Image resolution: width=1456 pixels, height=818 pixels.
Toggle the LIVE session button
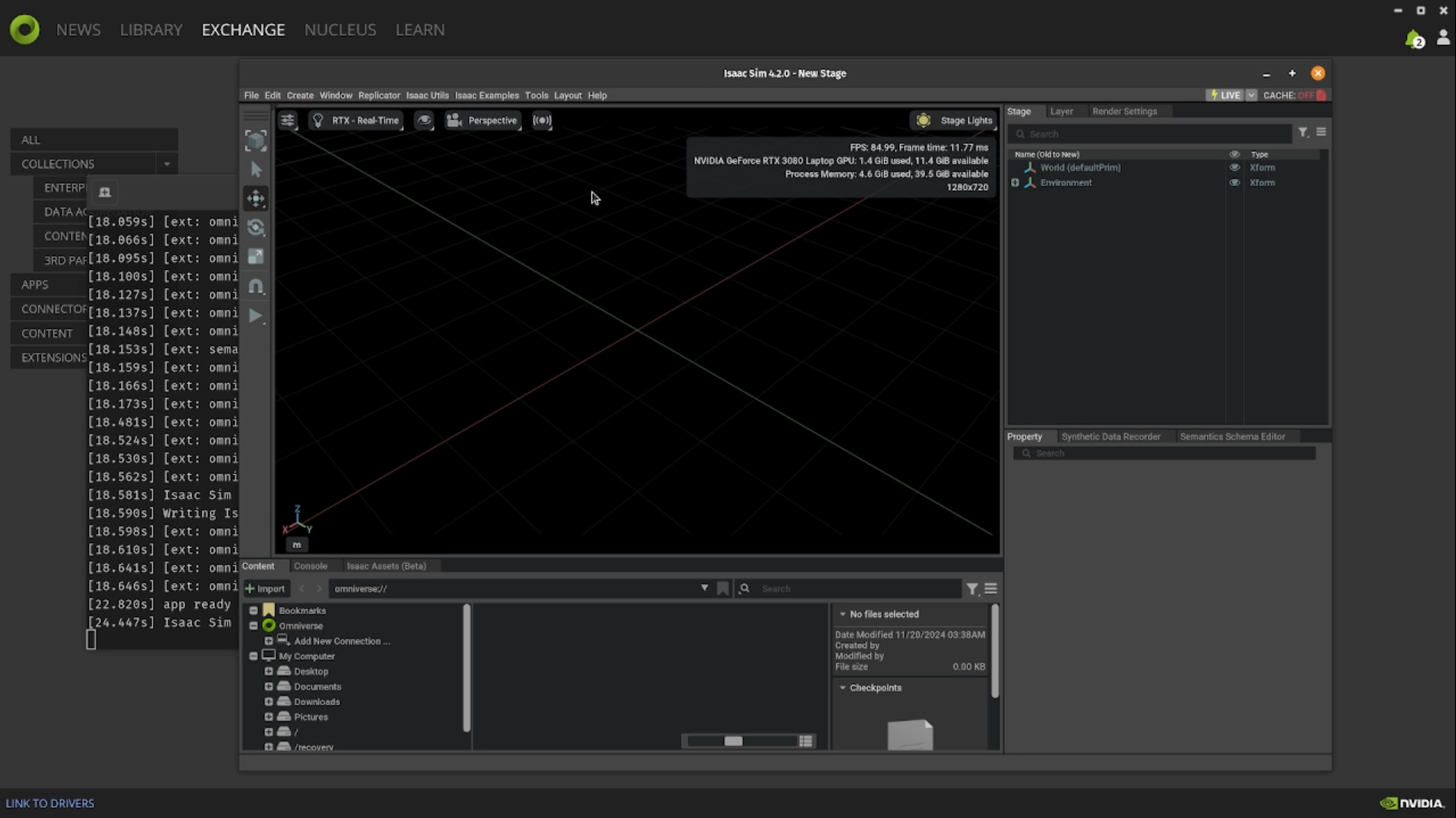[x=1225, y=95]
